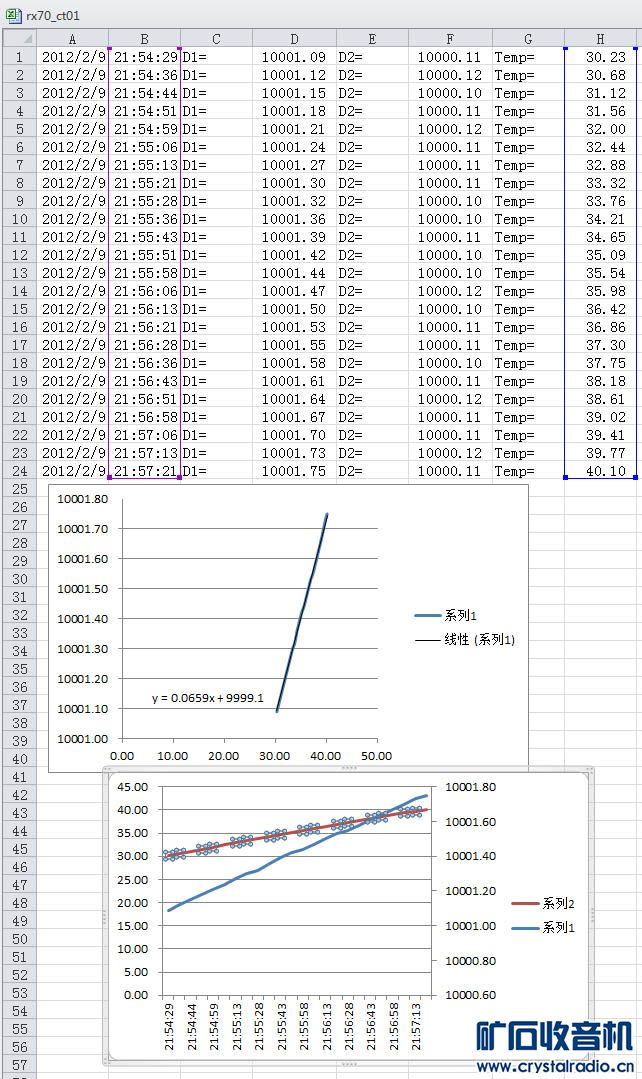642x1079 pixels.
Task: Select column A header
Action: [x=73, y=39]
